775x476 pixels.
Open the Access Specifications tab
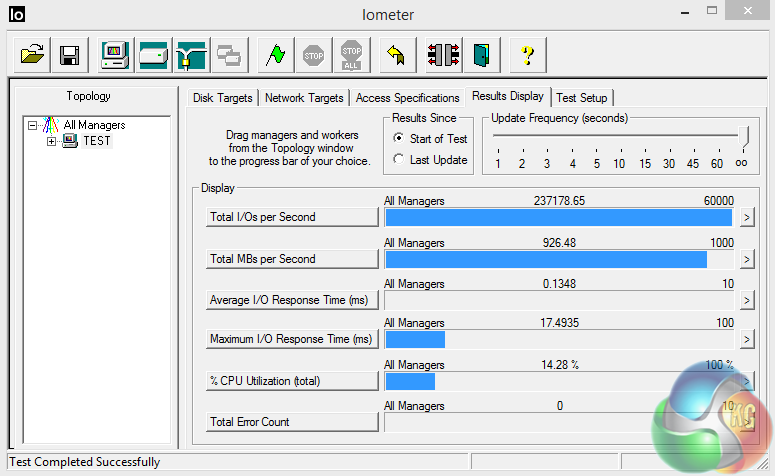coord(407,98)
